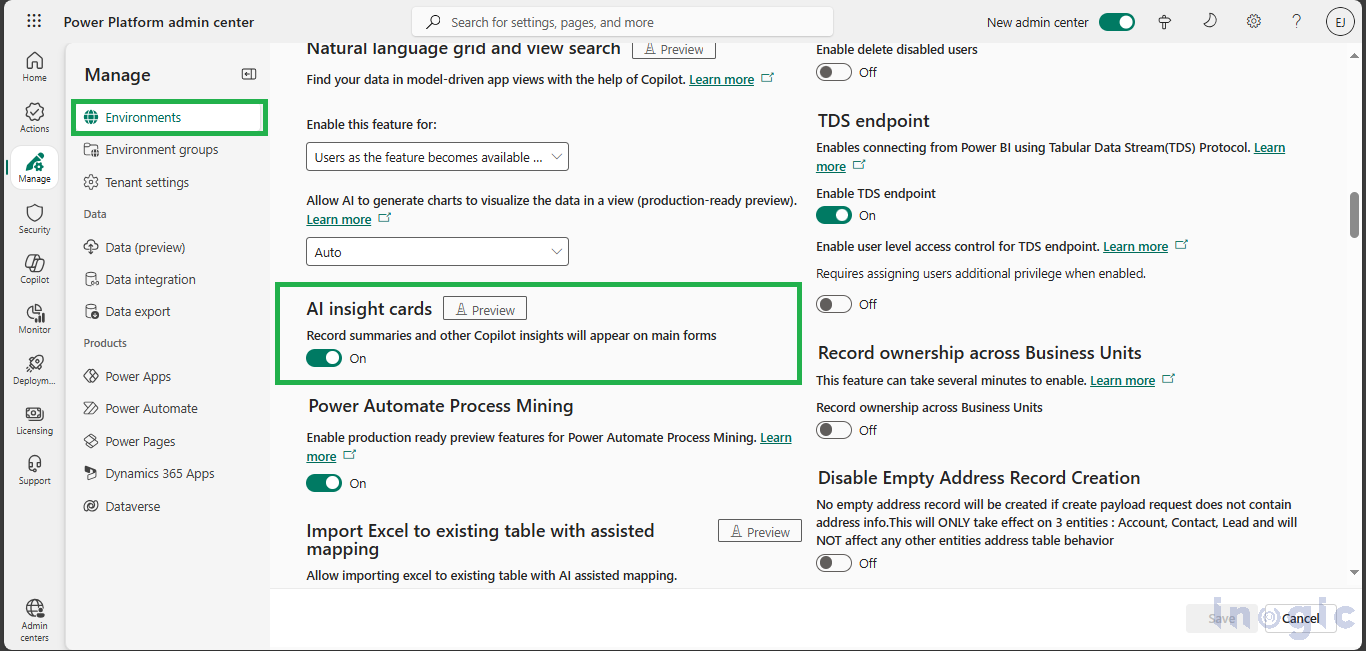
Task: Turn off Enable TDS endpoint switch
Action: coord(834,215)
